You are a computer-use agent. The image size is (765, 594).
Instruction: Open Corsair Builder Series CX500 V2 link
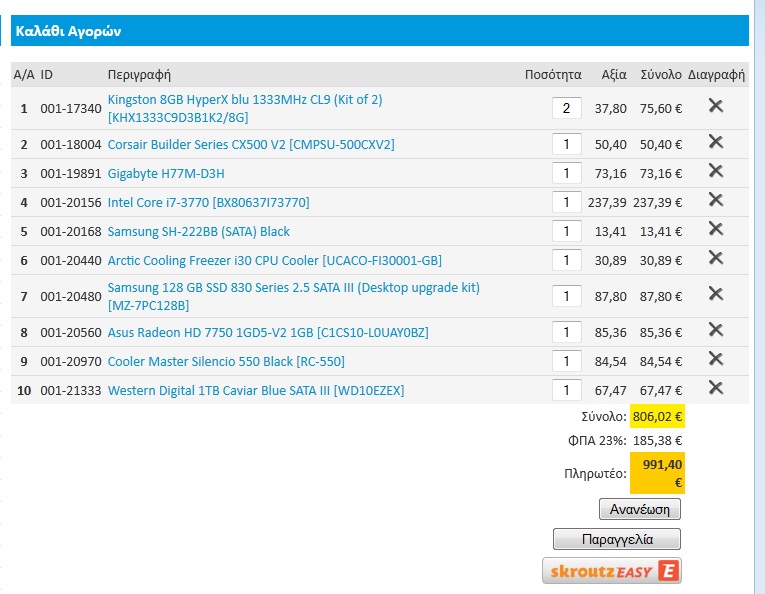(x=251, y=145)
